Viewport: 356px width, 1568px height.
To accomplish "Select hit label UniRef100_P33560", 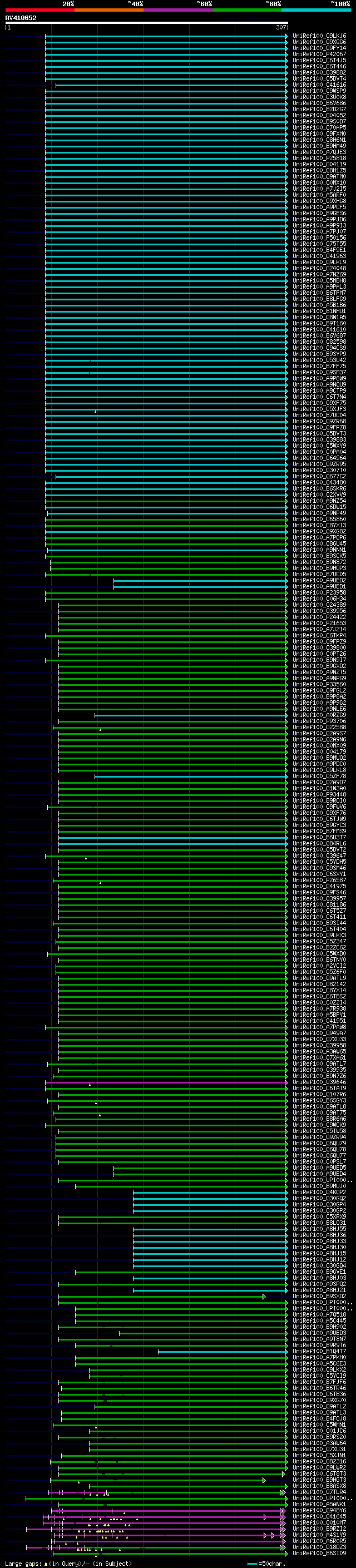I will 319,684.
